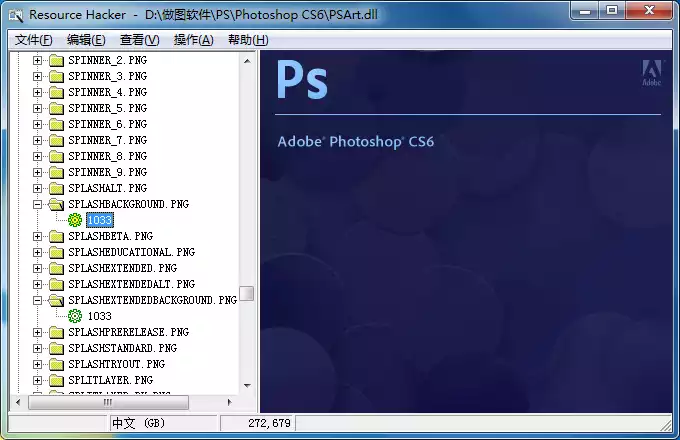The height and width of the screenshot is (440, 680).
Task: Select the SPLASHPRERELEASE.PNG tree label
Action: click(128, 332)
